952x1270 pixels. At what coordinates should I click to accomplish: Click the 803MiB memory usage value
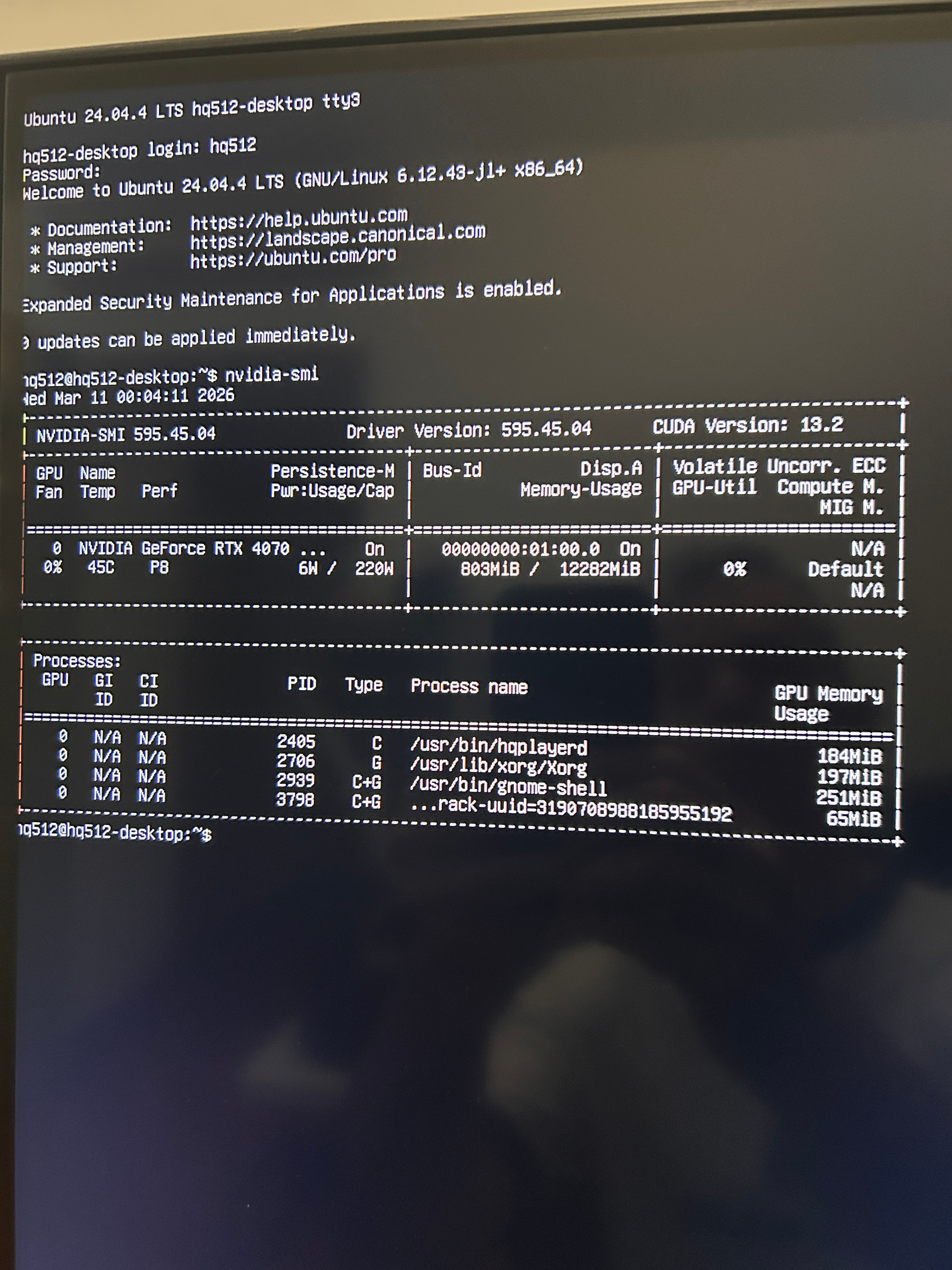[489, 569]
